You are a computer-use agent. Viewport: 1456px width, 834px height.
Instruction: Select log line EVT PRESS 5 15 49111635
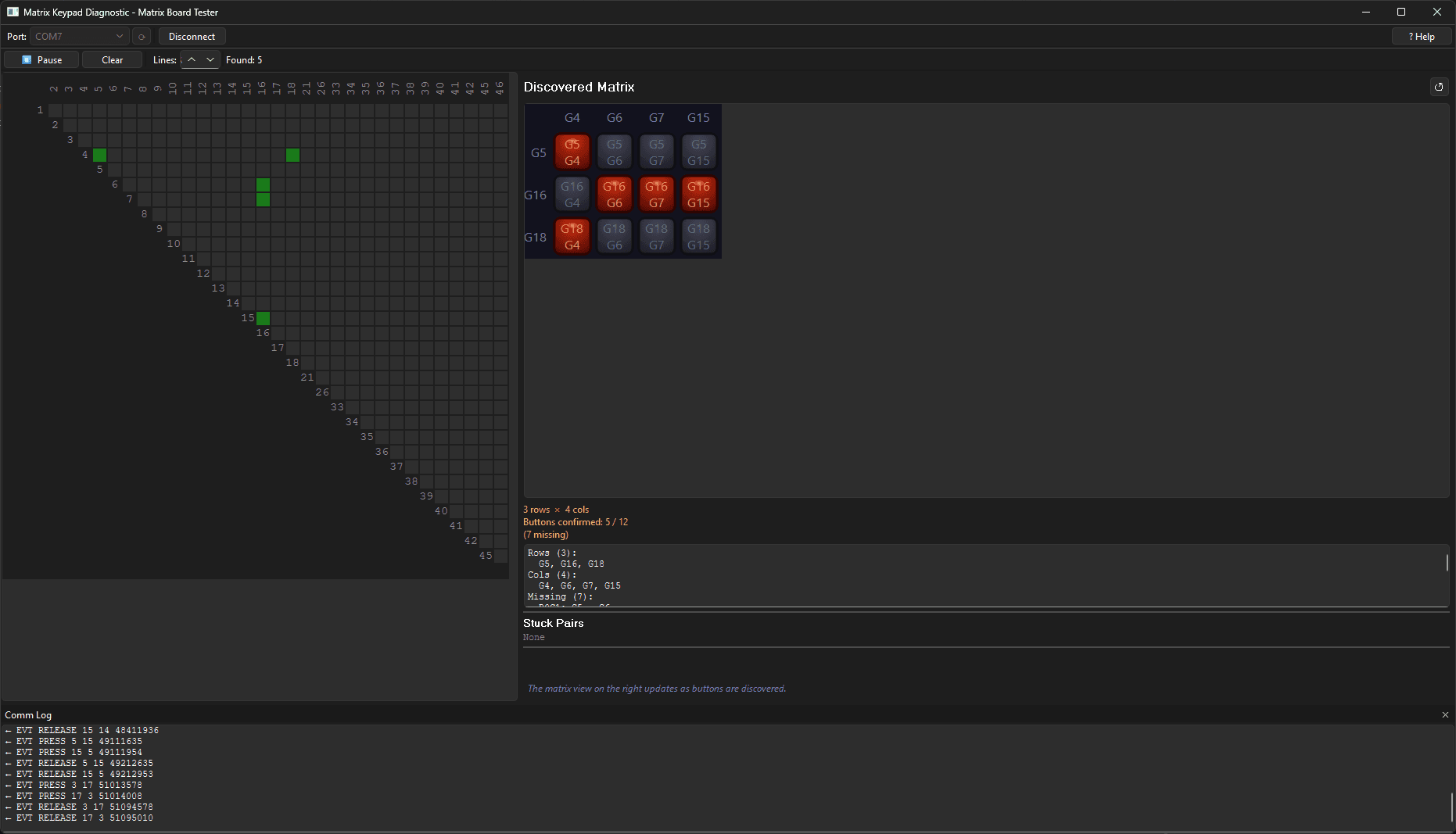click(x=74, y=742)
